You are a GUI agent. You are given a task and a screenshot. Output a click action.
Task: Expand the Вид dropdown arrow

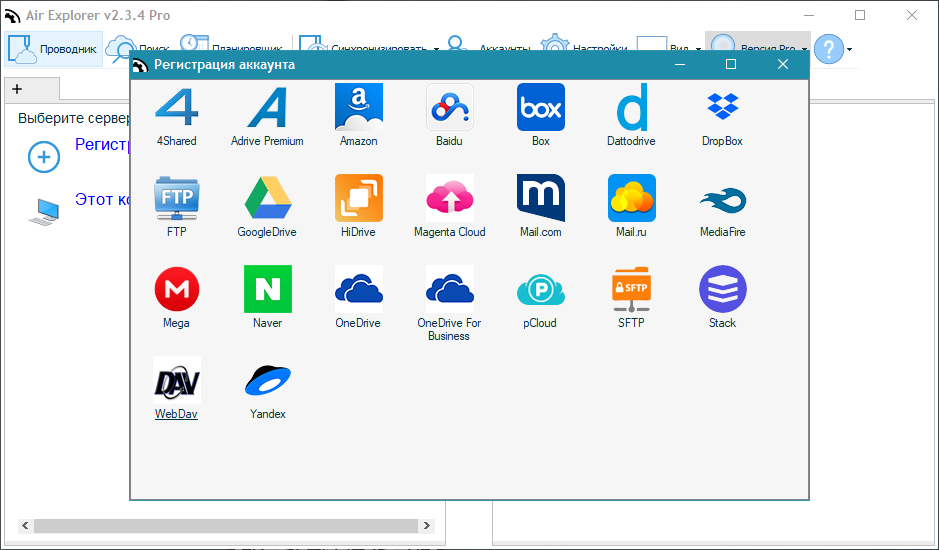coord(698,49)
